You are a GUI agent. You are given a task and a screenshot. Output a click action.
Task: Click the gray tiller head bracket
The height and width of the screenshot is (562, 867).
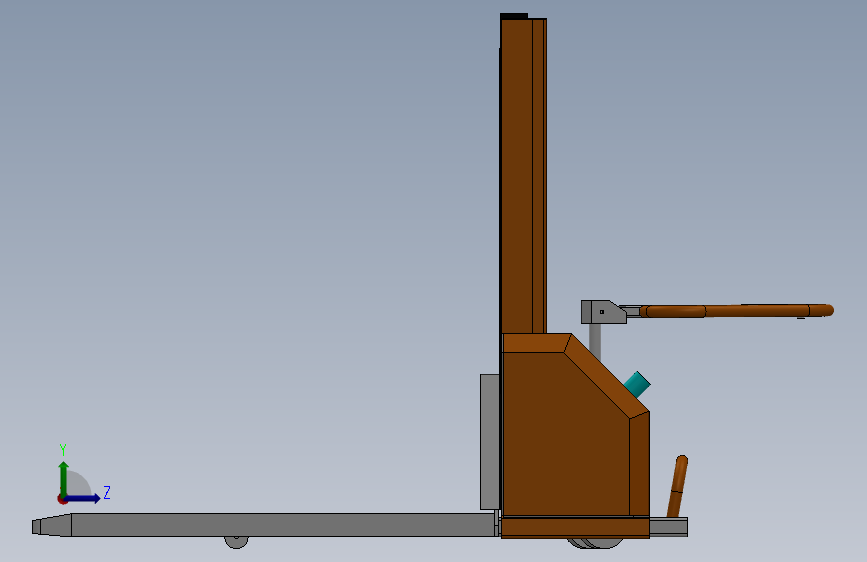coord(603,312)
